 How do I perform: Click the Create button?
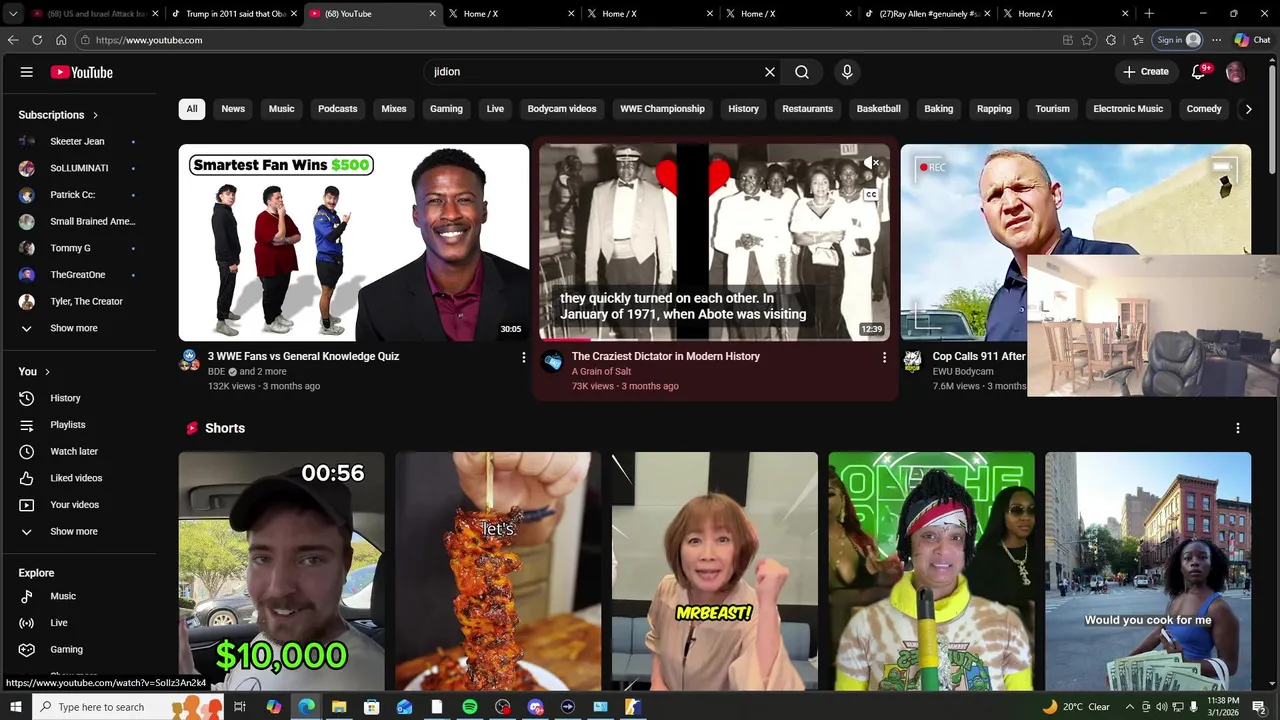pos(1146,72)
